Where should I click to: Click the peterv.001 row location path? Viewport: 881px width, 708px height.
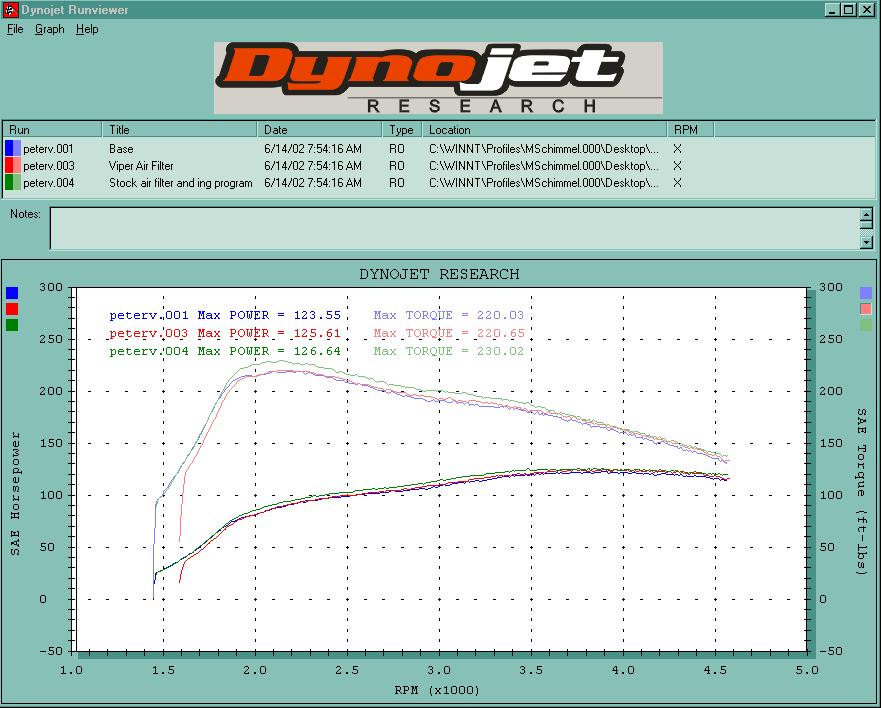click(543, 149)
